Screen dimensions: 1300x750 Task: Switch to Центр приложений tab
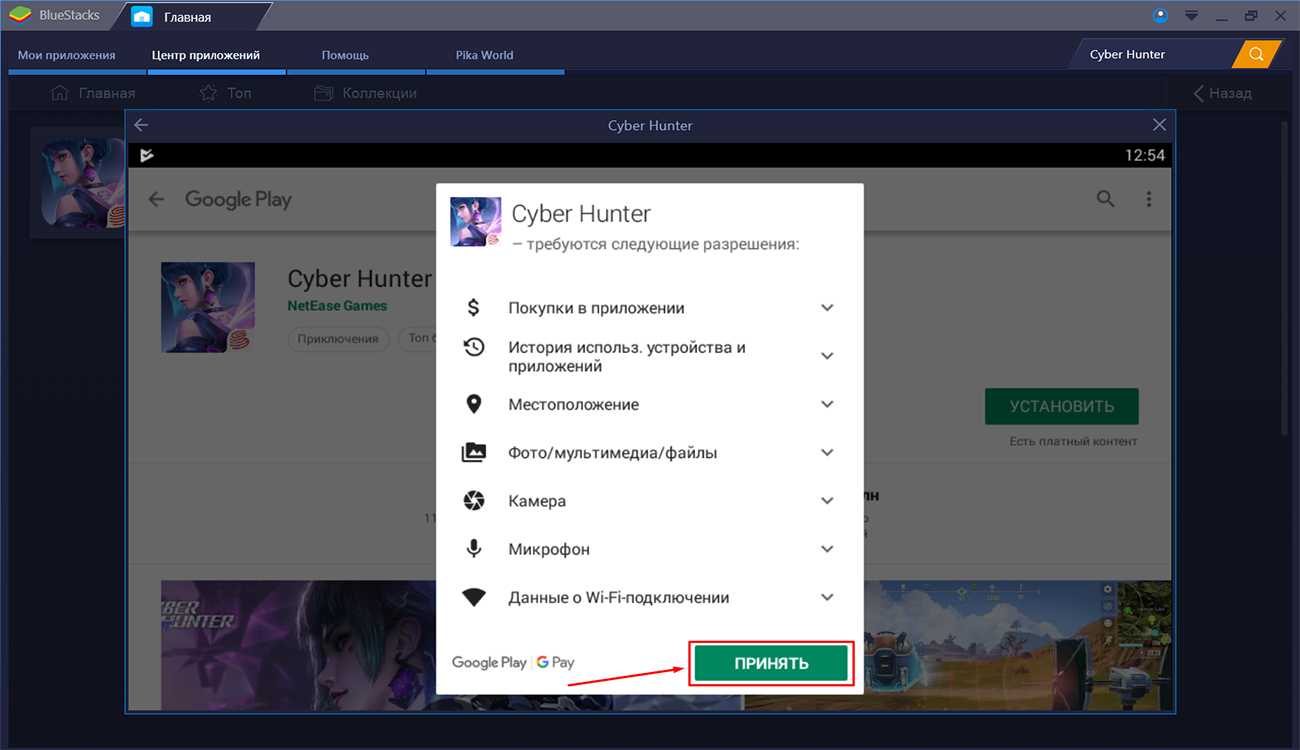click(x=206, y=55)
